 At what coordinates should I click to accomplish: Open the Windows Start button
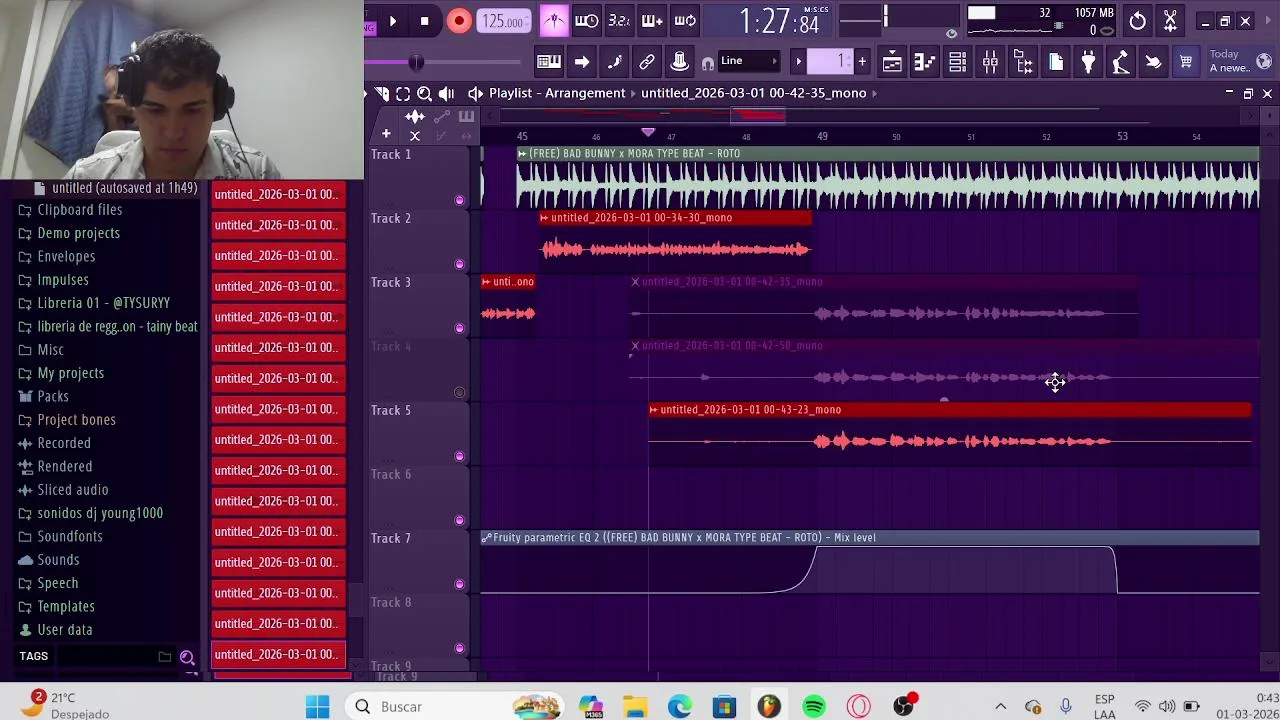pos(318,707)
